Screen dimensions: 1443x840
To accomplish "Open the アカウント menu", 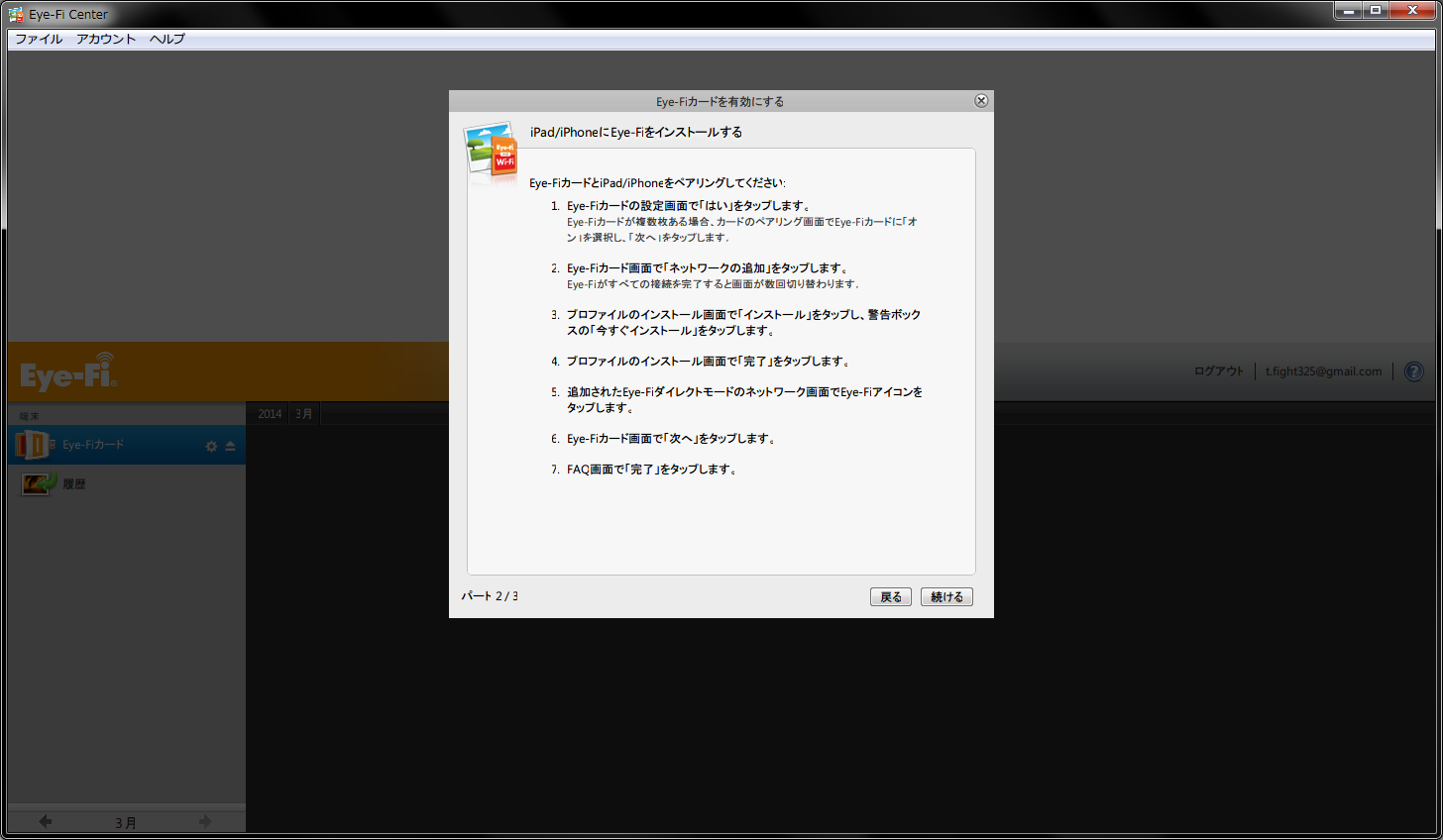I will click(x=106, y=39).
